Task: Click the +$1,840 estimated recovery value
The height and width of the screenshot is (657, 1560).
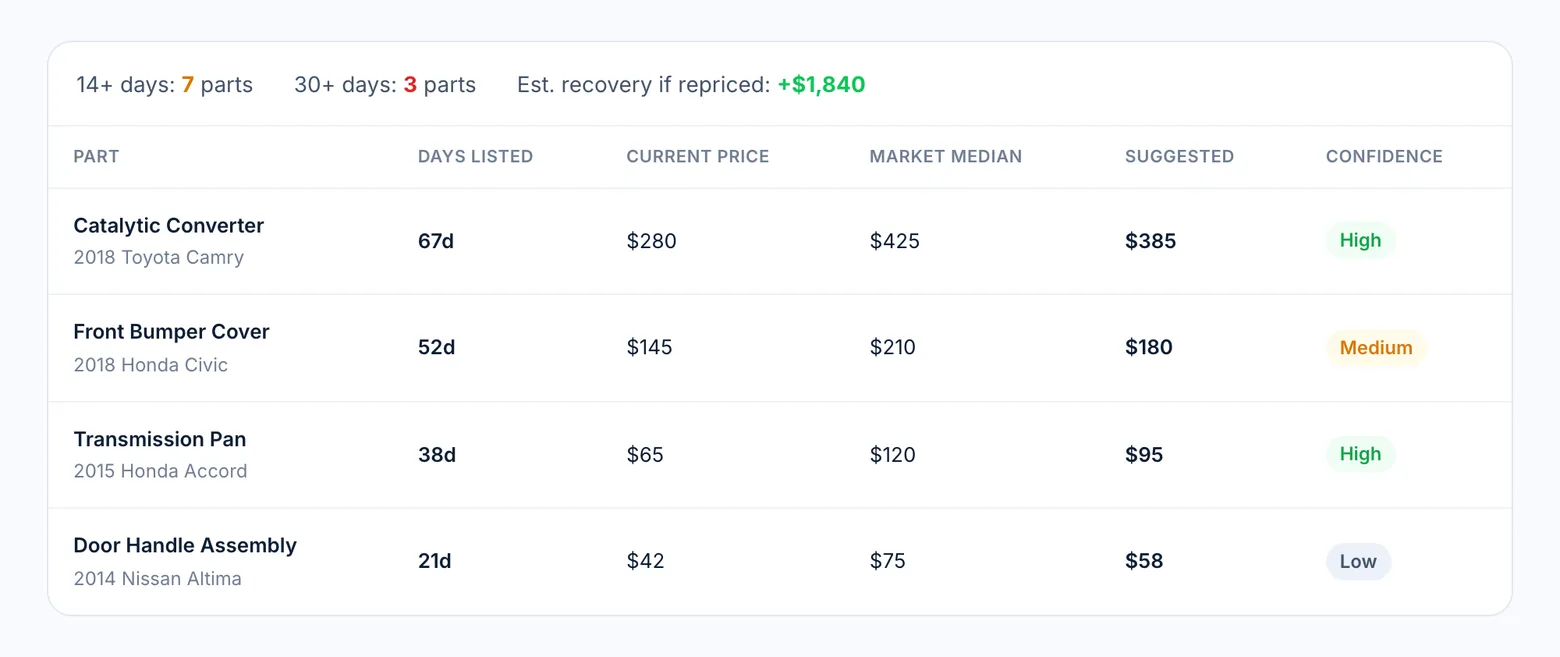Action: (821, 85)
